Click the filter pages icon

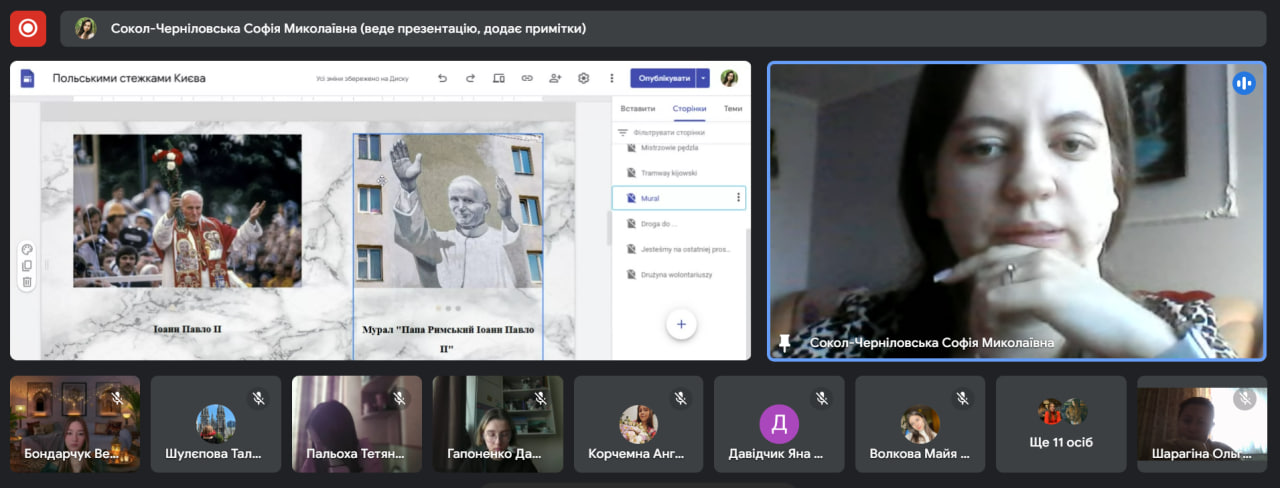click(622, 132)
